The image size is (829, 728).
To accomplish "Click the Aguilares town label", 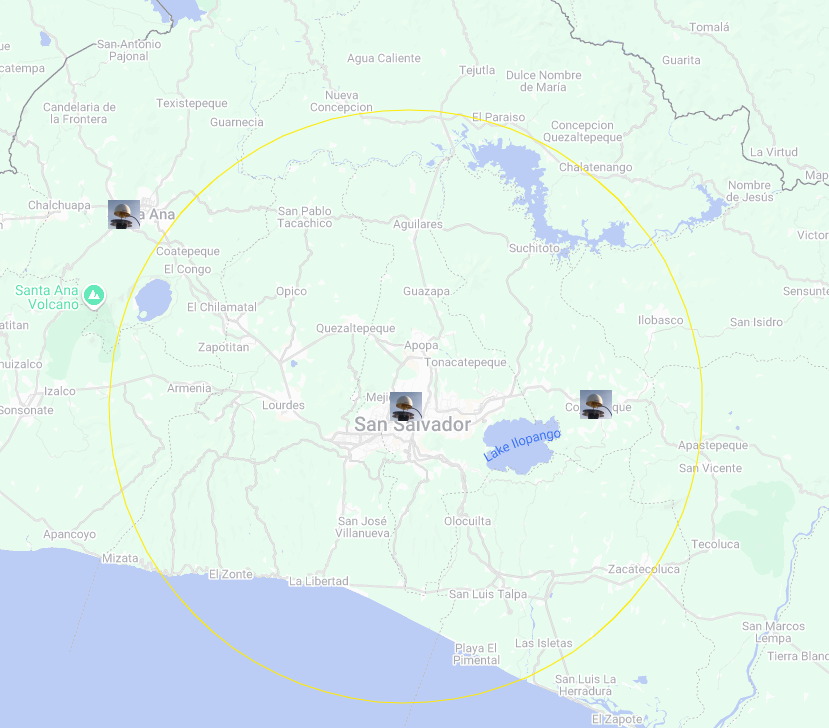I will (x=417, y=224).
